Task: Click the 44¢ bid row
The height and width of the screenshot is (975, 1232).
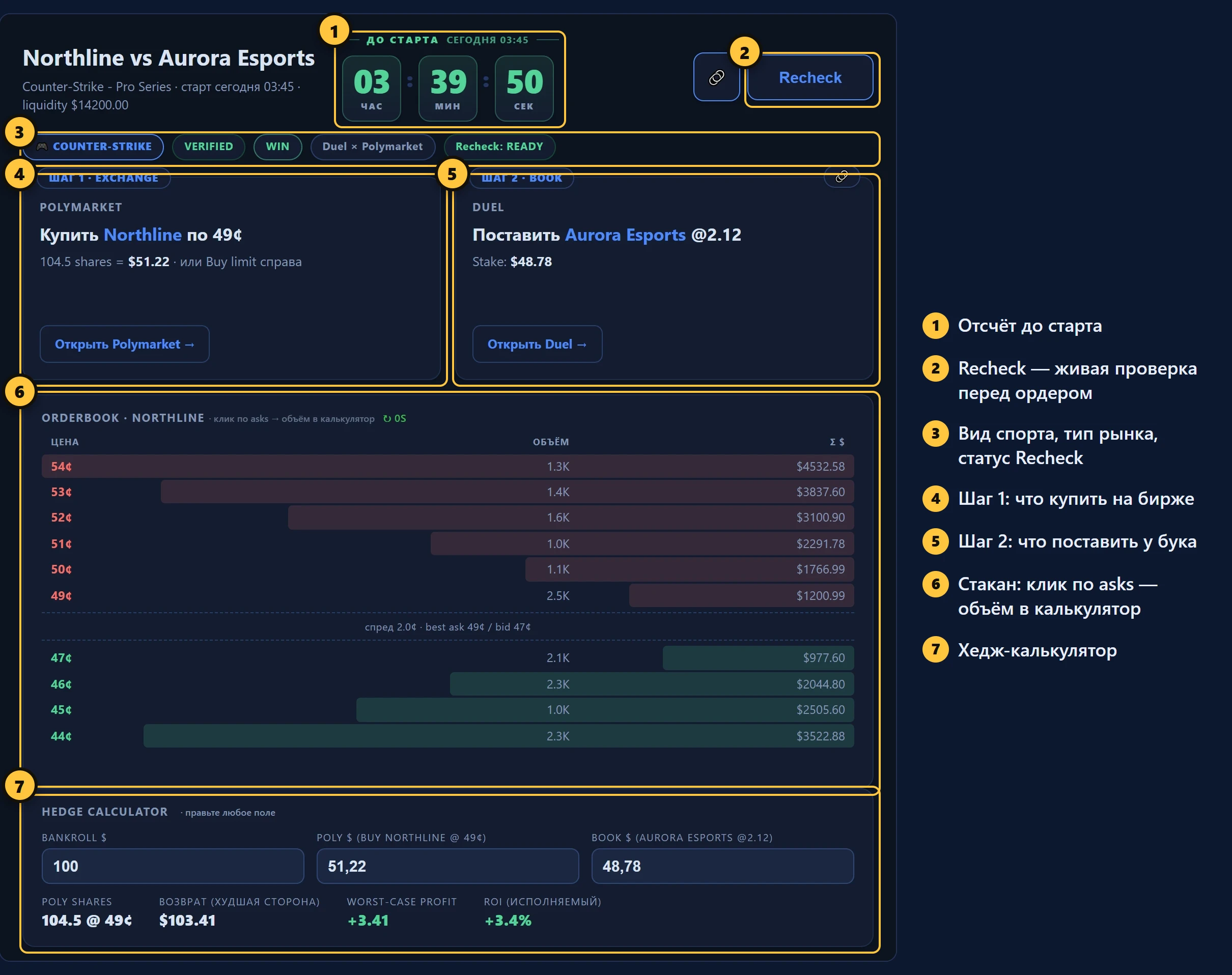Action: 448,736
